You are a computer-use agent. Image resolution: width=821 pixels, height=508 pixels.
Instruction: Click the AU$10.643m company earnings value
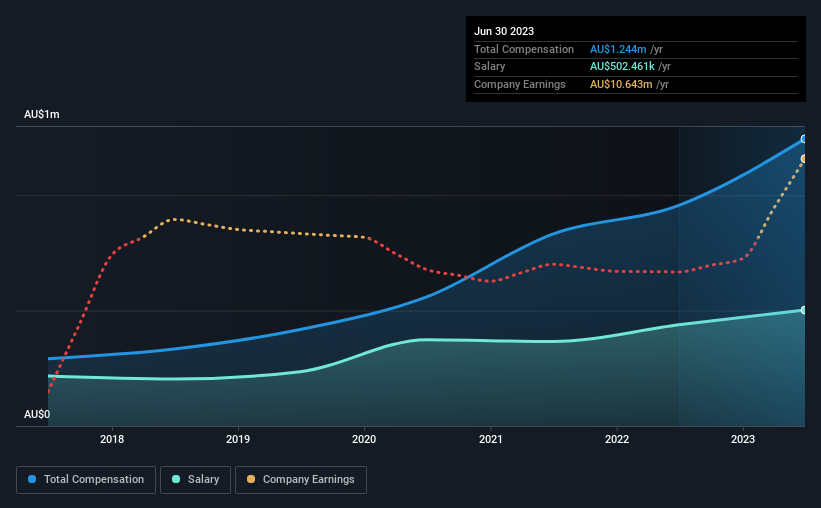click(621, 84)
